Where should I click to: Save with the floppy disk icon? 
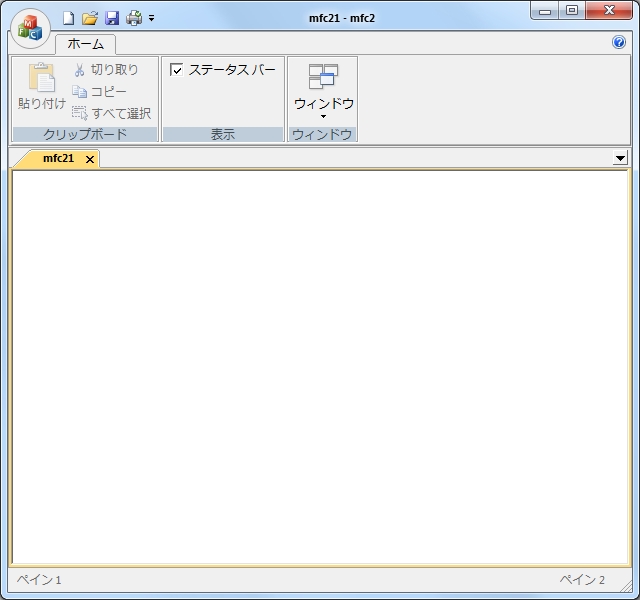112,18
